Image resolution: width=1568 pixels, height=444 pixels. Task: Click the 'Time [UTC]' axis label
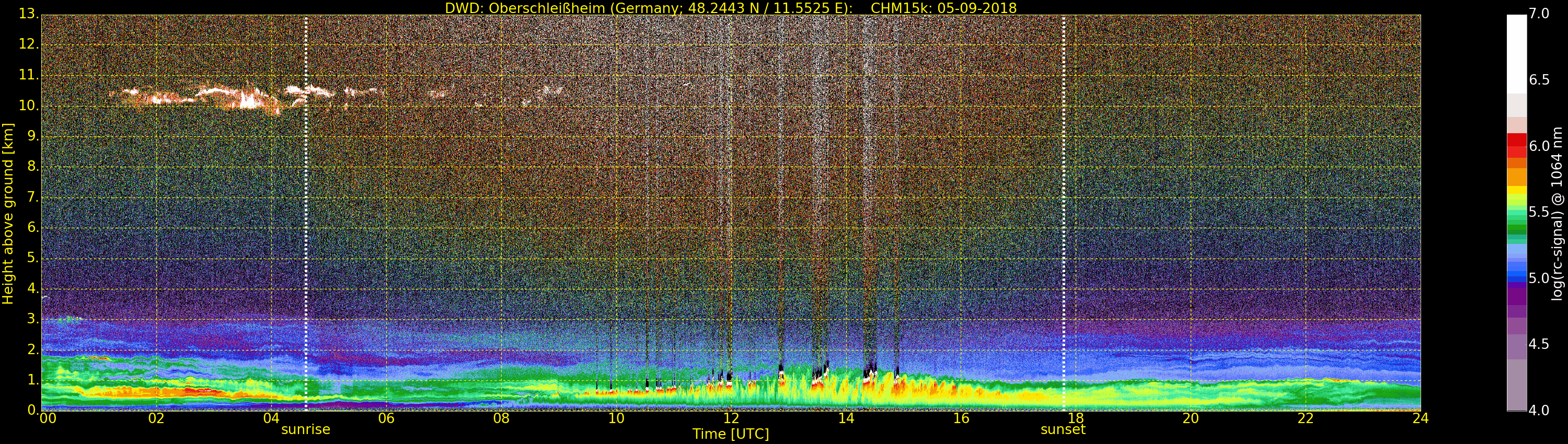731,434
